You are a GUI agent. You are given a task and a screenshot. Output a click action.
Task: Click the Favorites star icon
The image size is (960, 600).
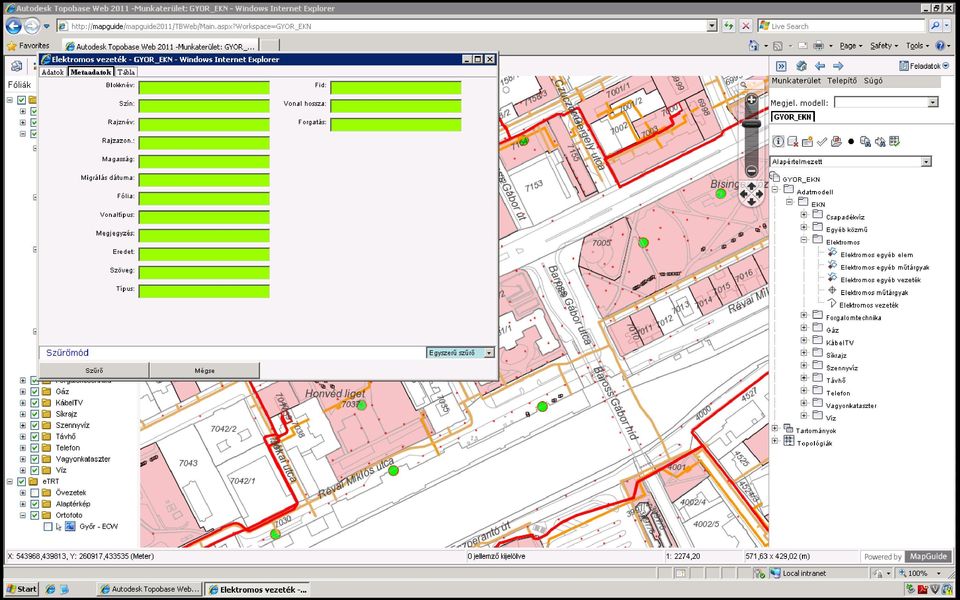click(11, 46)
